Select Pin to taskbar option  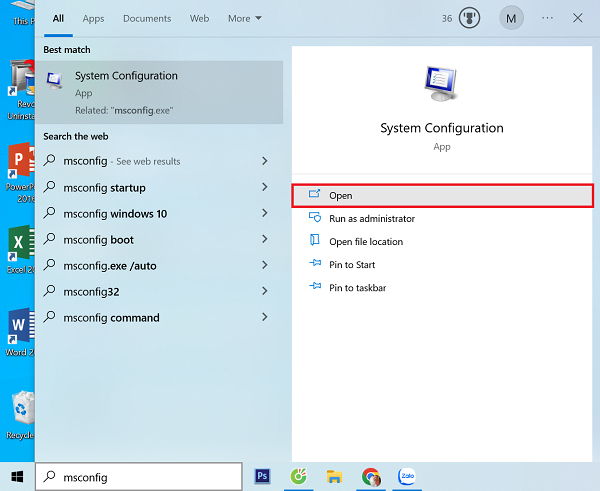[357, 287]
